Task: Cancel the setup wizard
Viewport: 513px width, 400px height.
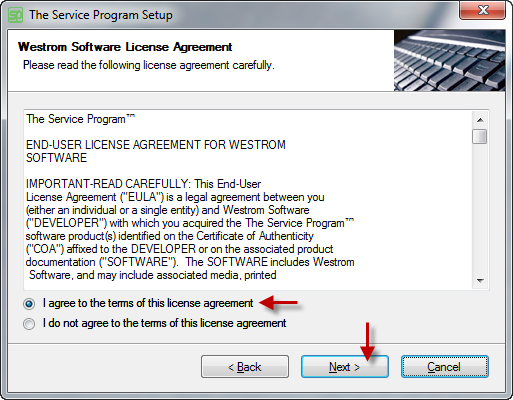Action: coord(445,367)
